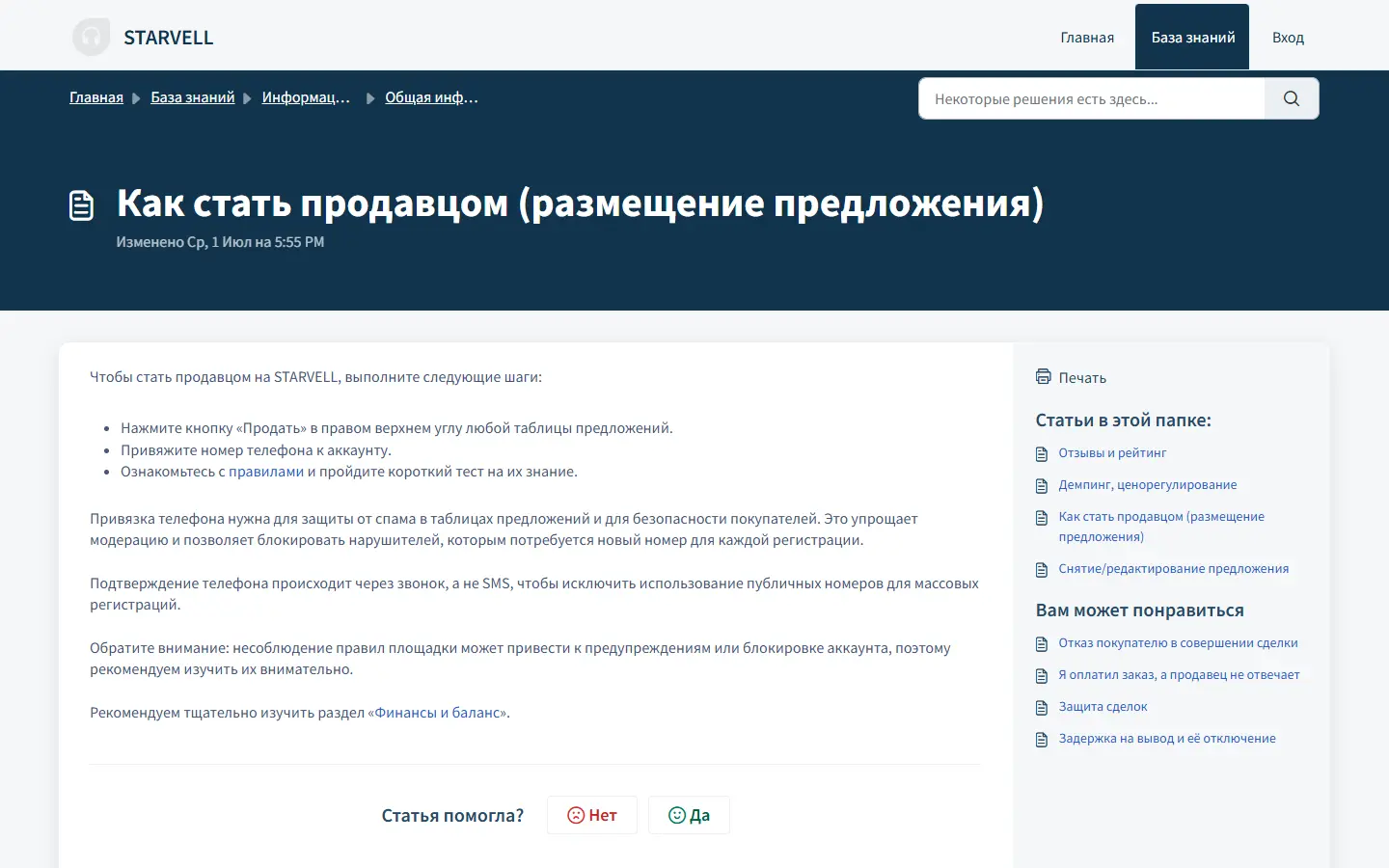Image resolution: width=1389 pixels, height=868 pixels.
Task: Click the search magnifier icon
Action: pyautogui.click(x=1292, y=98)
